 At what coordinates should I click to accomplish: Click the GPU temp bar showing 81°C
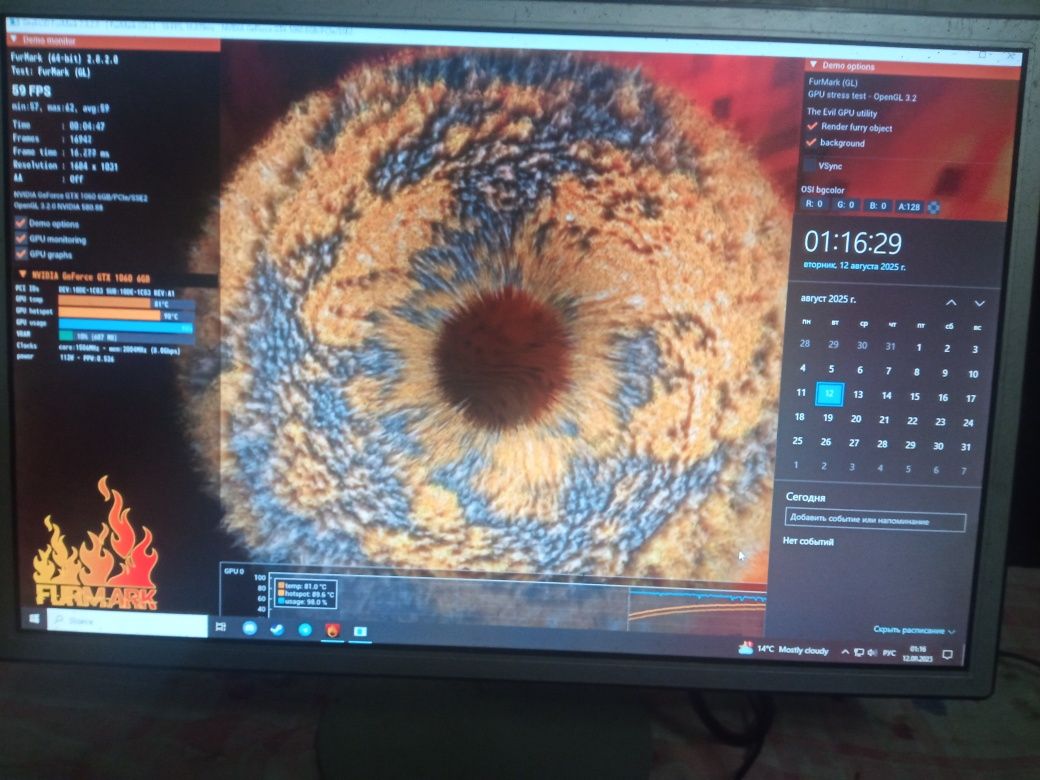126,303
